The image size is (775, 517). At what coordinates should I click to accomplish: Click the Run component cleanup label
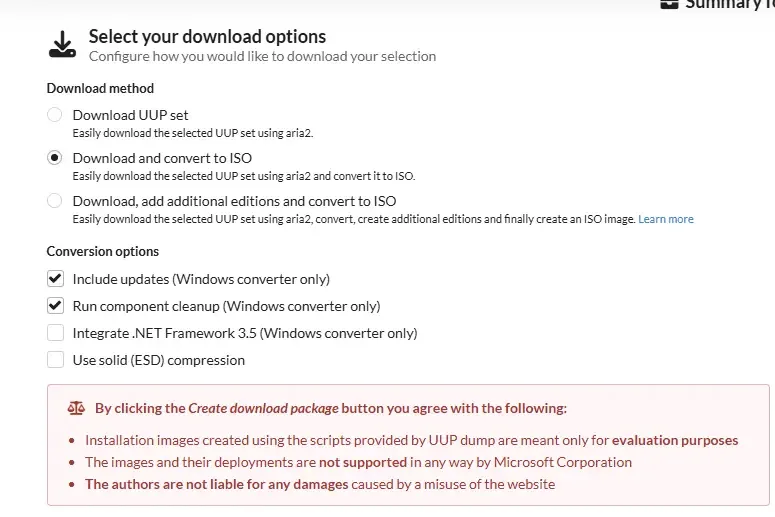tap(226, 306)
